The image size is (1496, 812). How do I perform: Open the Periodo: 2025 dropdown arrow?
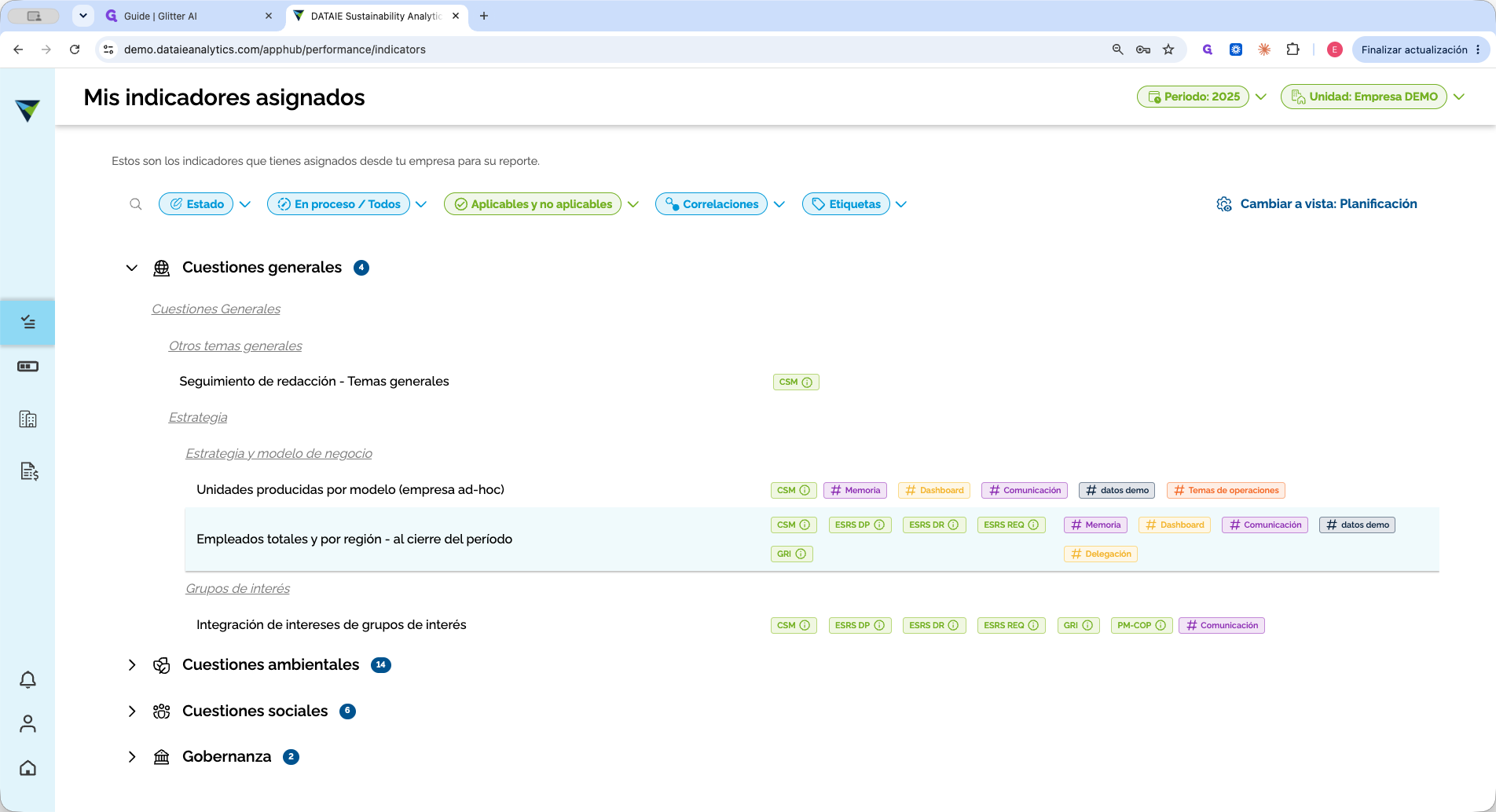click(1261, 97)
